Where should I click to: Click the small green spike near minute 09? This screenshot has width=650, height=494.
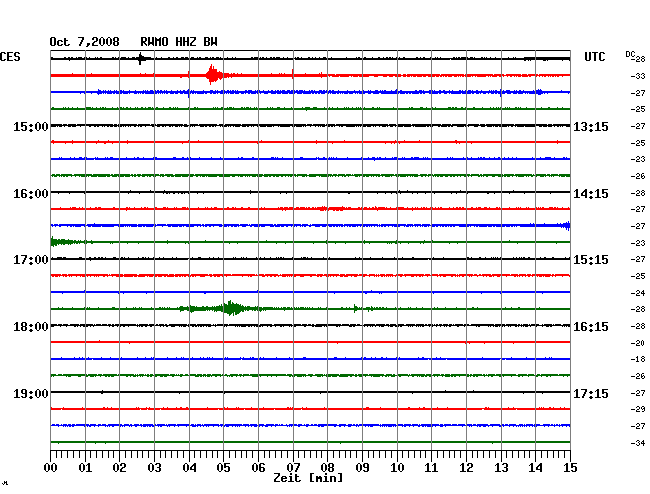pyautogui.click(x=356, y=308)
